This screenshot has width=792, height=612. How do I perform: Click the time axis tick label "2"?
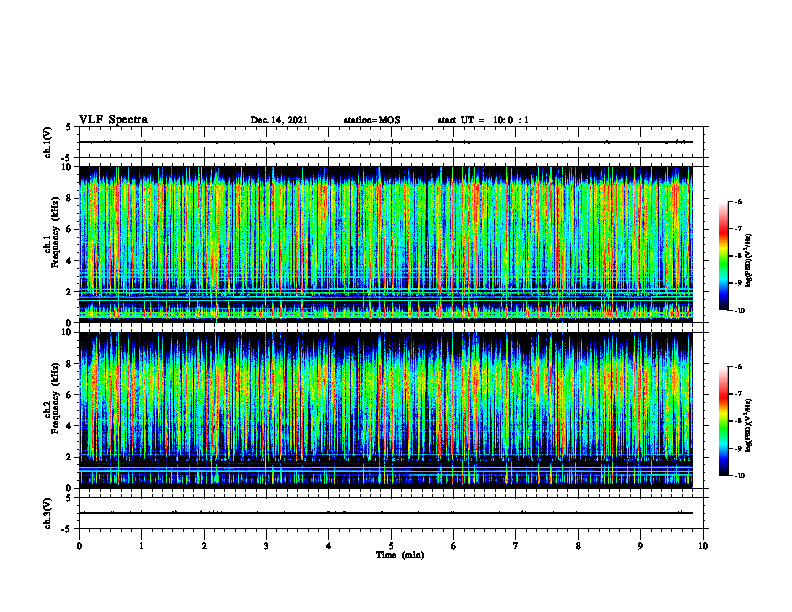tap(204, 546)
